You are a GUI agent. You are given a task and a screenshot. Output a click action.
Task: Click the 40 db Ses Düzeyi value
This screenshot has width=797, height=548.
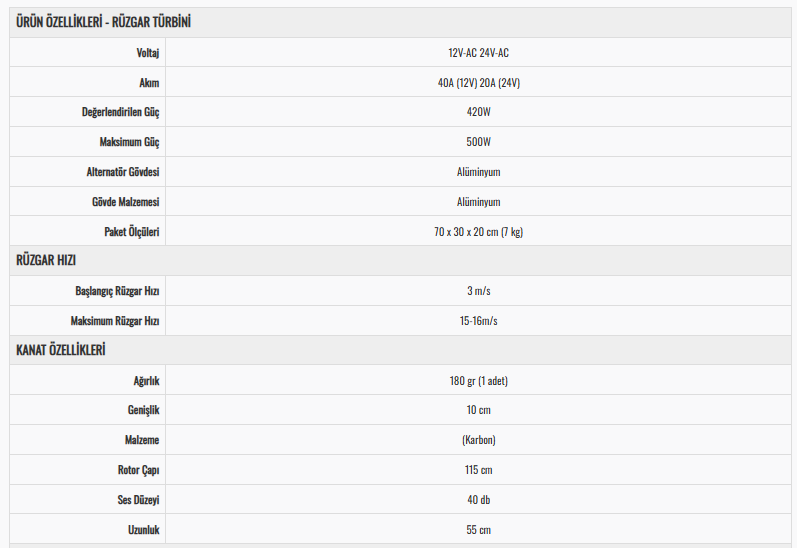(478, 500)
